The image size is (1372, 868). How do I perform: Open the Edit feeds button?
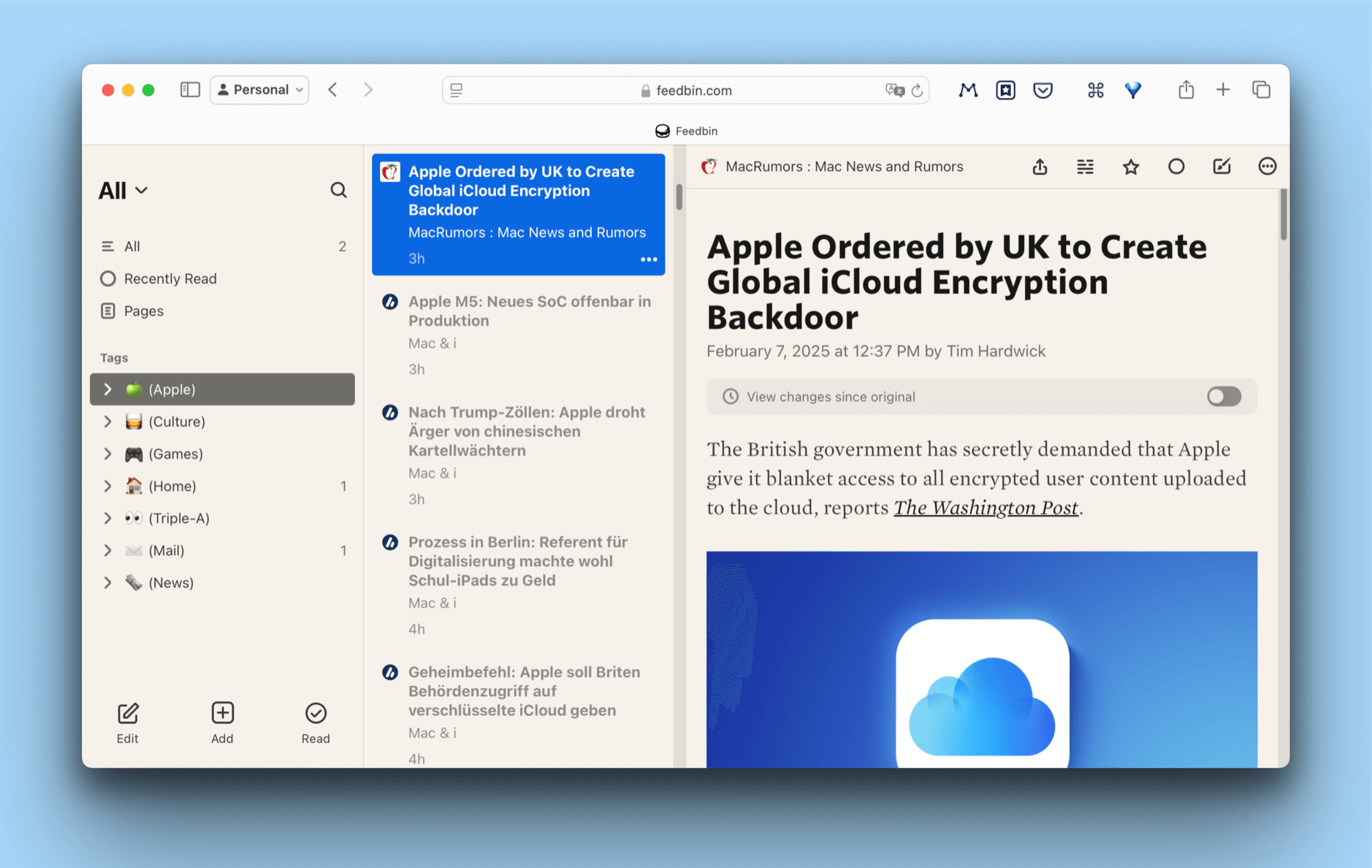tap(128, 723)
